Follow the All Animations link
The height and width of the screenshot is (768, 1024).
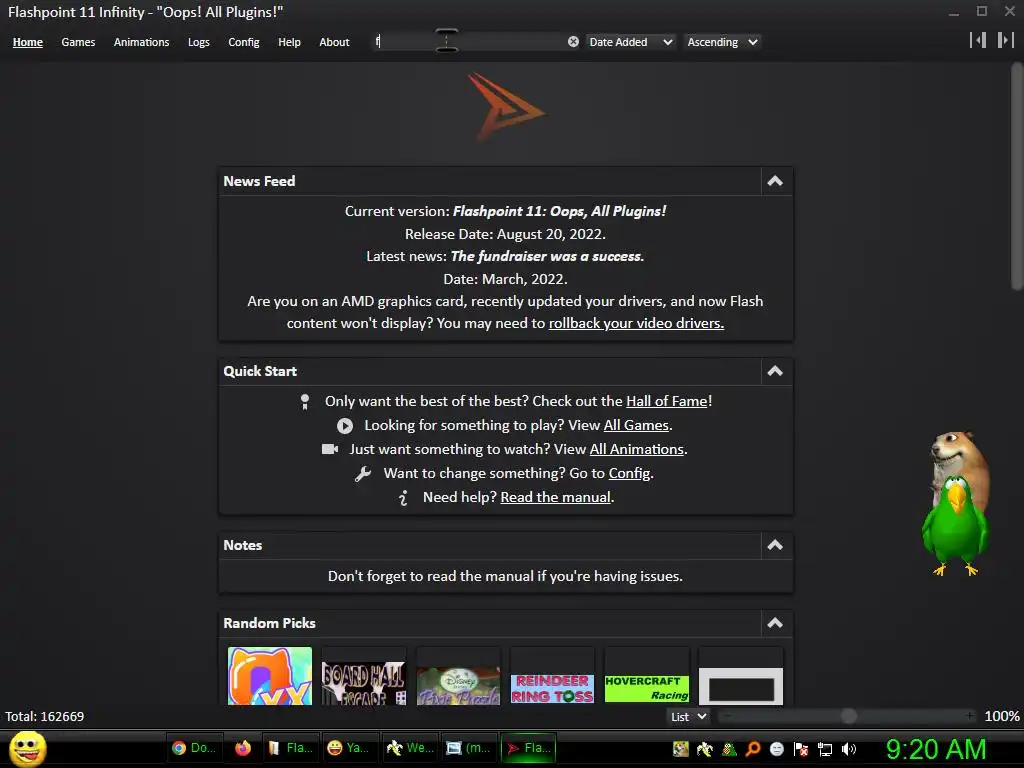pos(637,449)
